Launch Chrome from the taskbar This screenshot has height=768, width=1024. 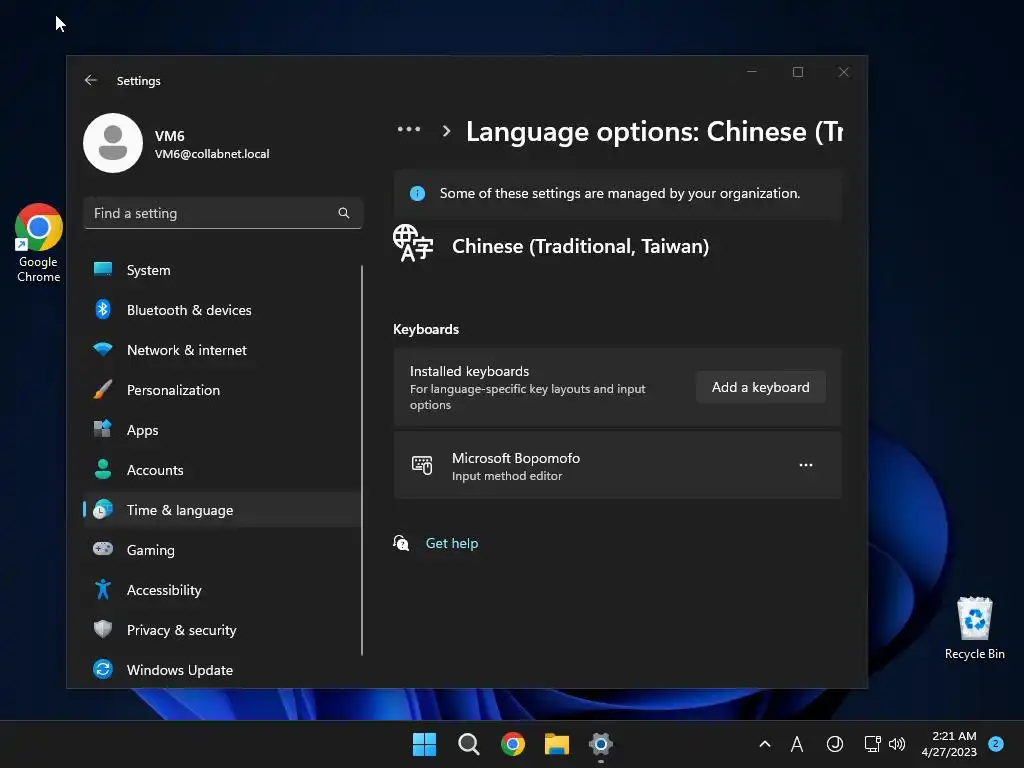pos(513,744)
